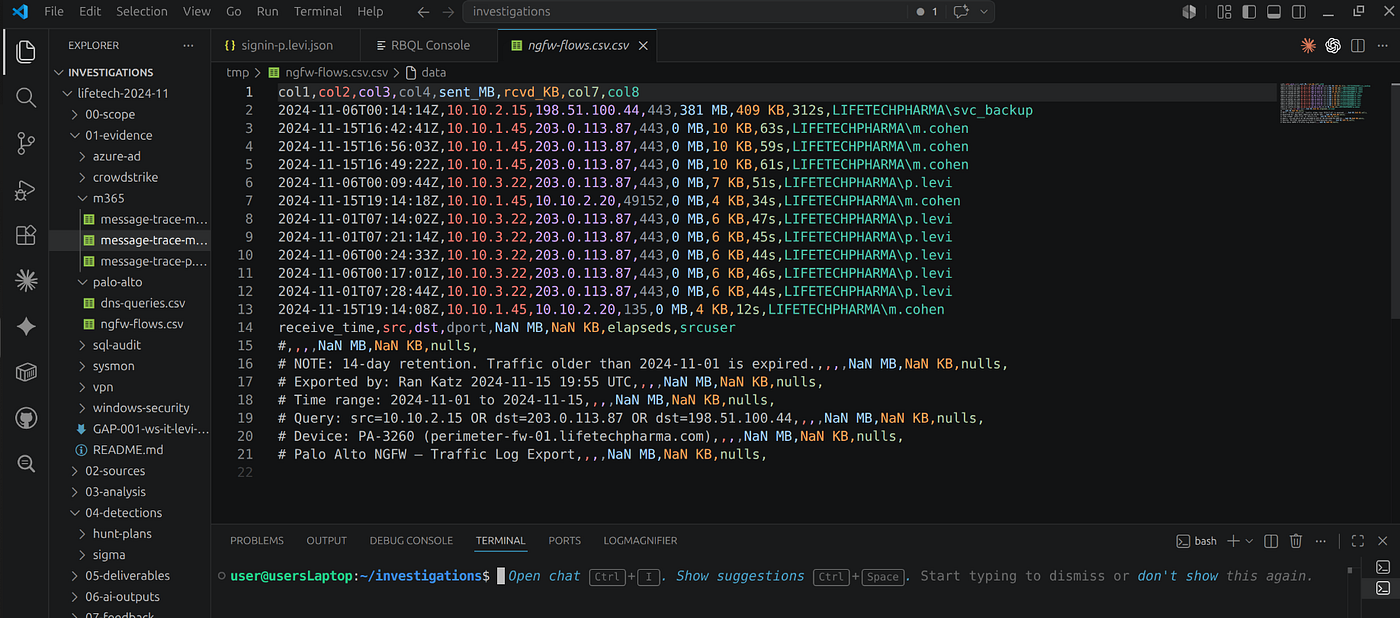Open the Selection menu
Image resolution: width=1400 pixels, height=618 pixels.
(141, 12)
